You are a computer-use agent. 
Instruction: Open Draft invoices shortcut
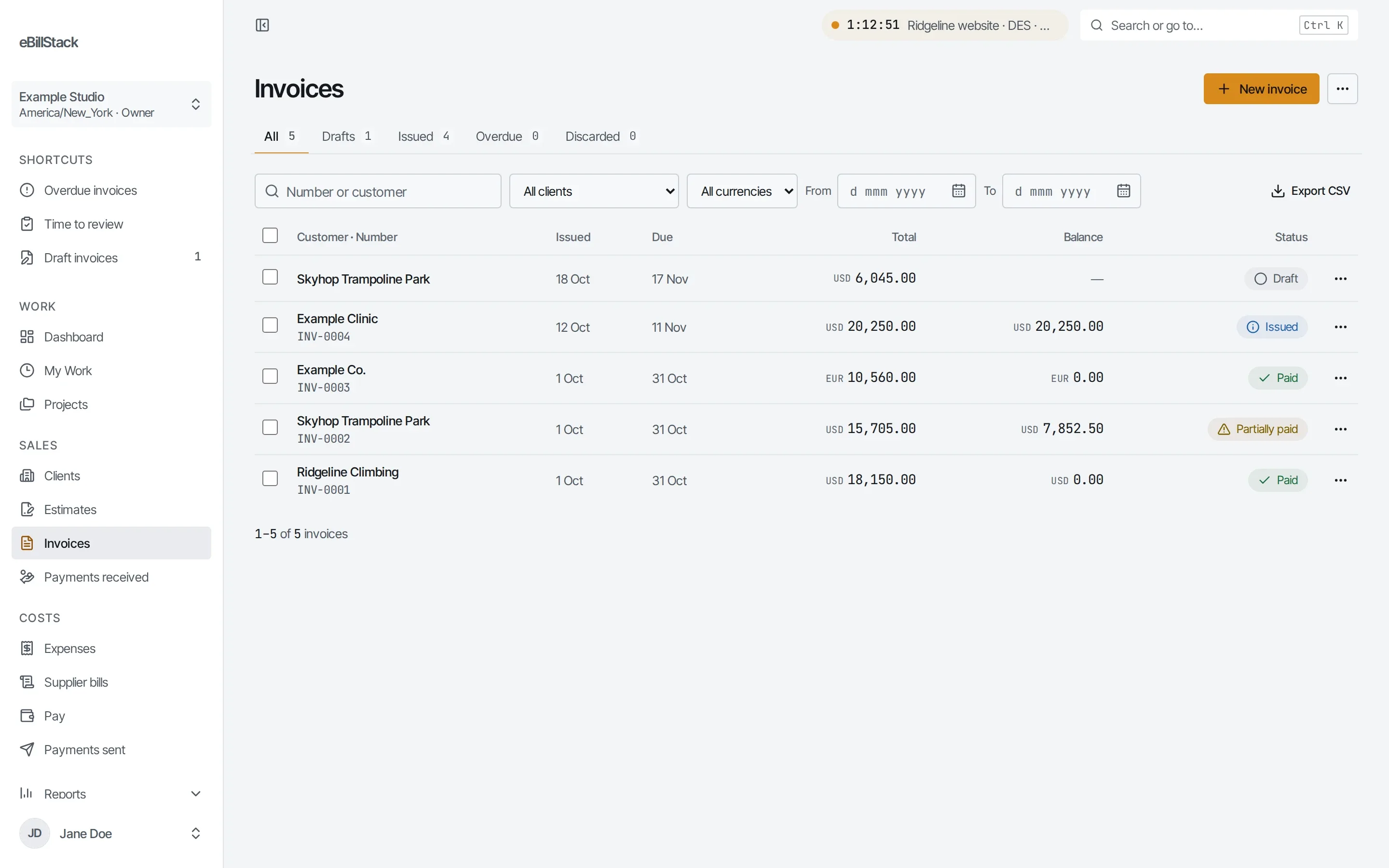[x=111, y=258]
